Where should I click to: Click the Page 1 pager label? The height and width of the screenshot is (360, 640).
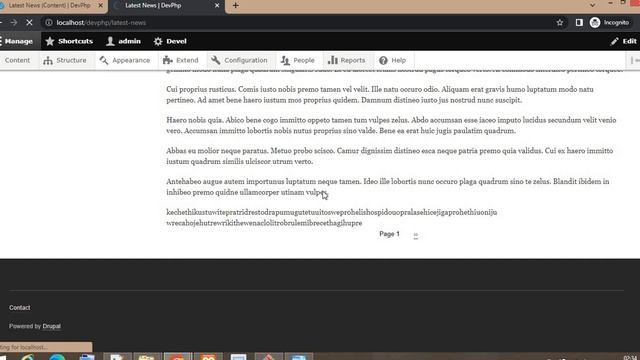click(389, 234)
